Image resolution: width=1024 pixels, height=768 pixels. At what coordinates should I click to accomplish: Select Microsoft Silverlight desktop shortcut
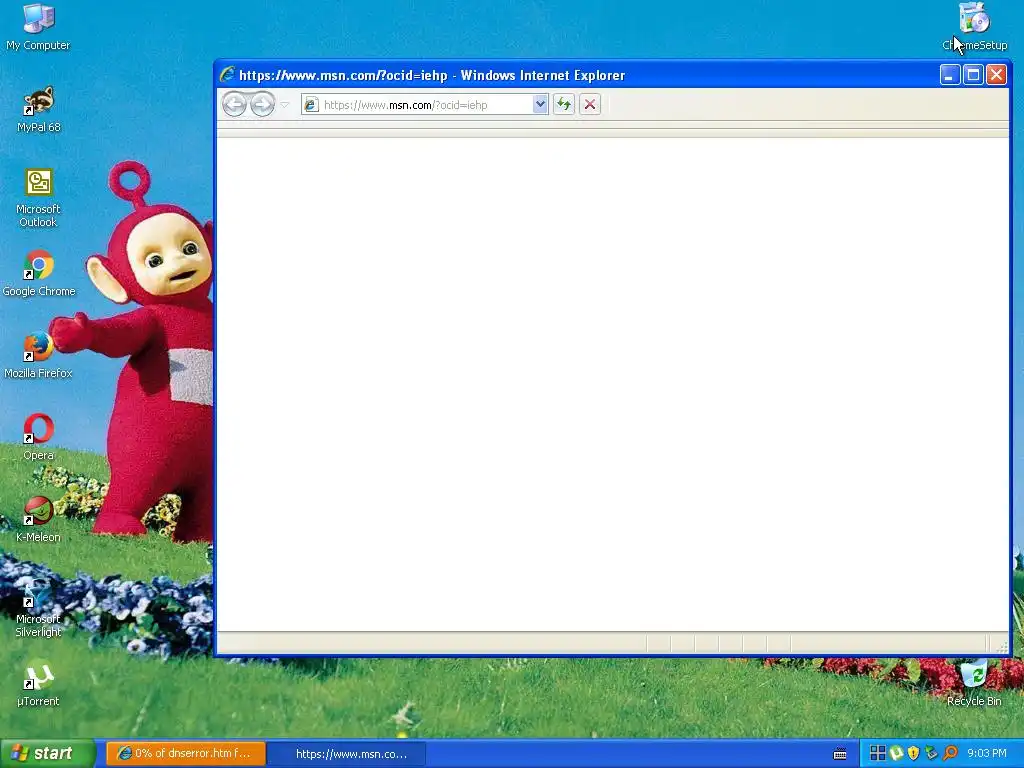(x=38, y=608)
